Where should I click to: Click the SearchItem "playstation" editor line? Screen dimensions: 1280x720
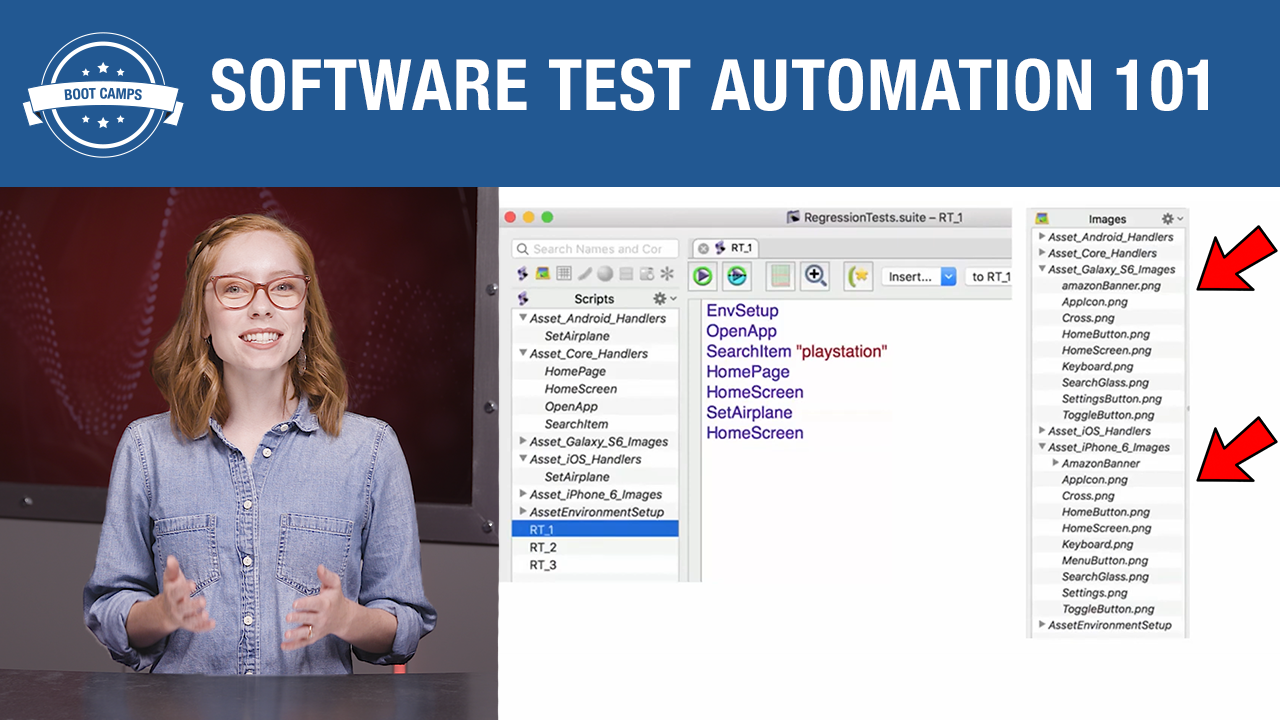coord(797,352)
